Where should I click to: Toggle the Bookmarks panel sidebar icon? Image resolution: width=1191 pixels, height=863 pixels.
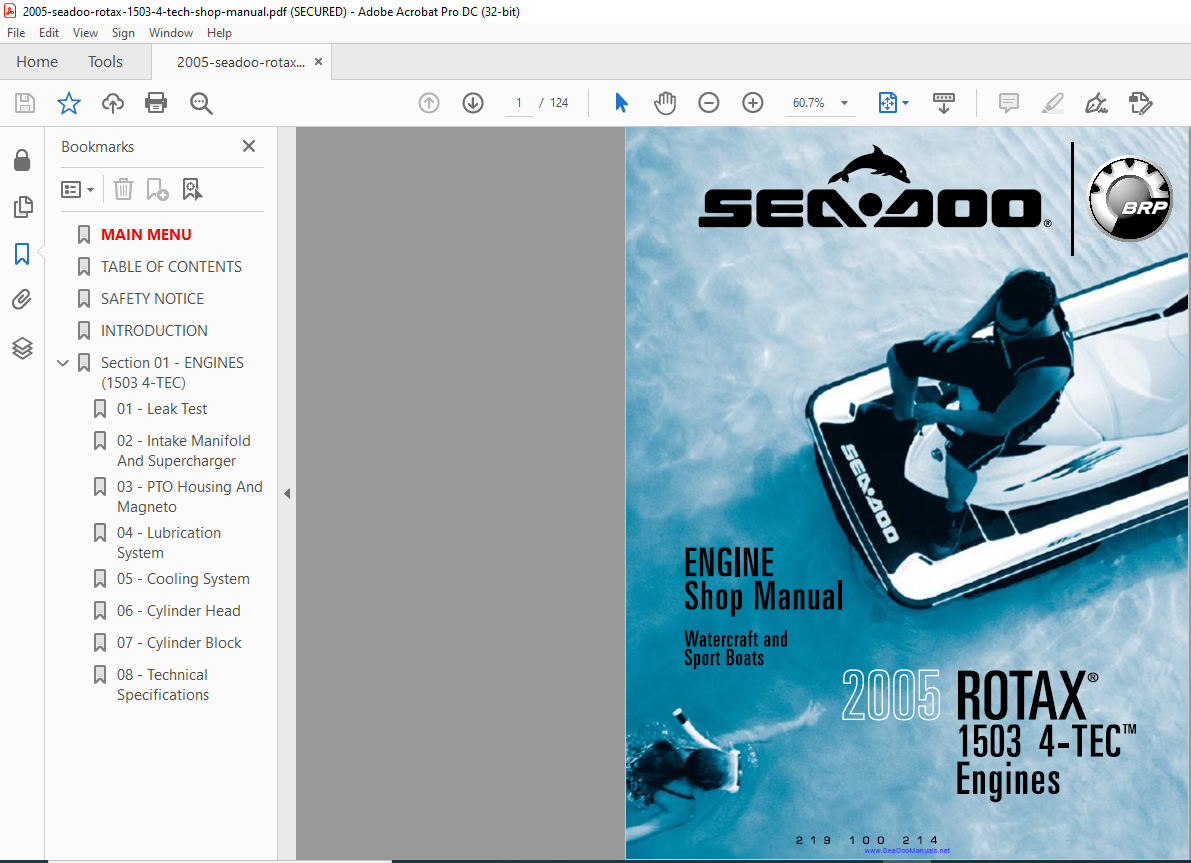(22, 254)
